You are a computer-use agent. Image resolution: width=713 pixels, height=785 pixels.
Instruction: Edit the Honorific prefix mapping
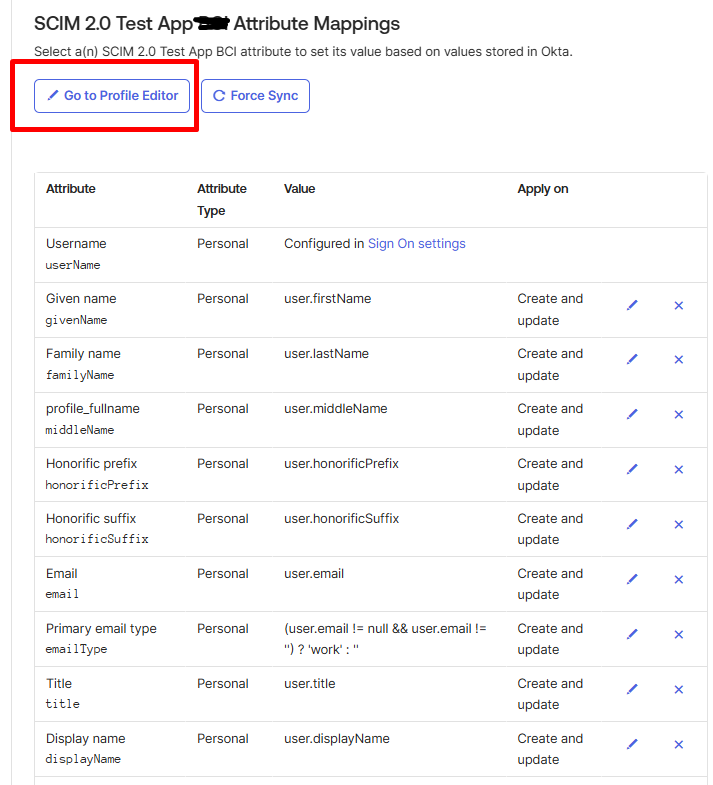tap(632, 469)
